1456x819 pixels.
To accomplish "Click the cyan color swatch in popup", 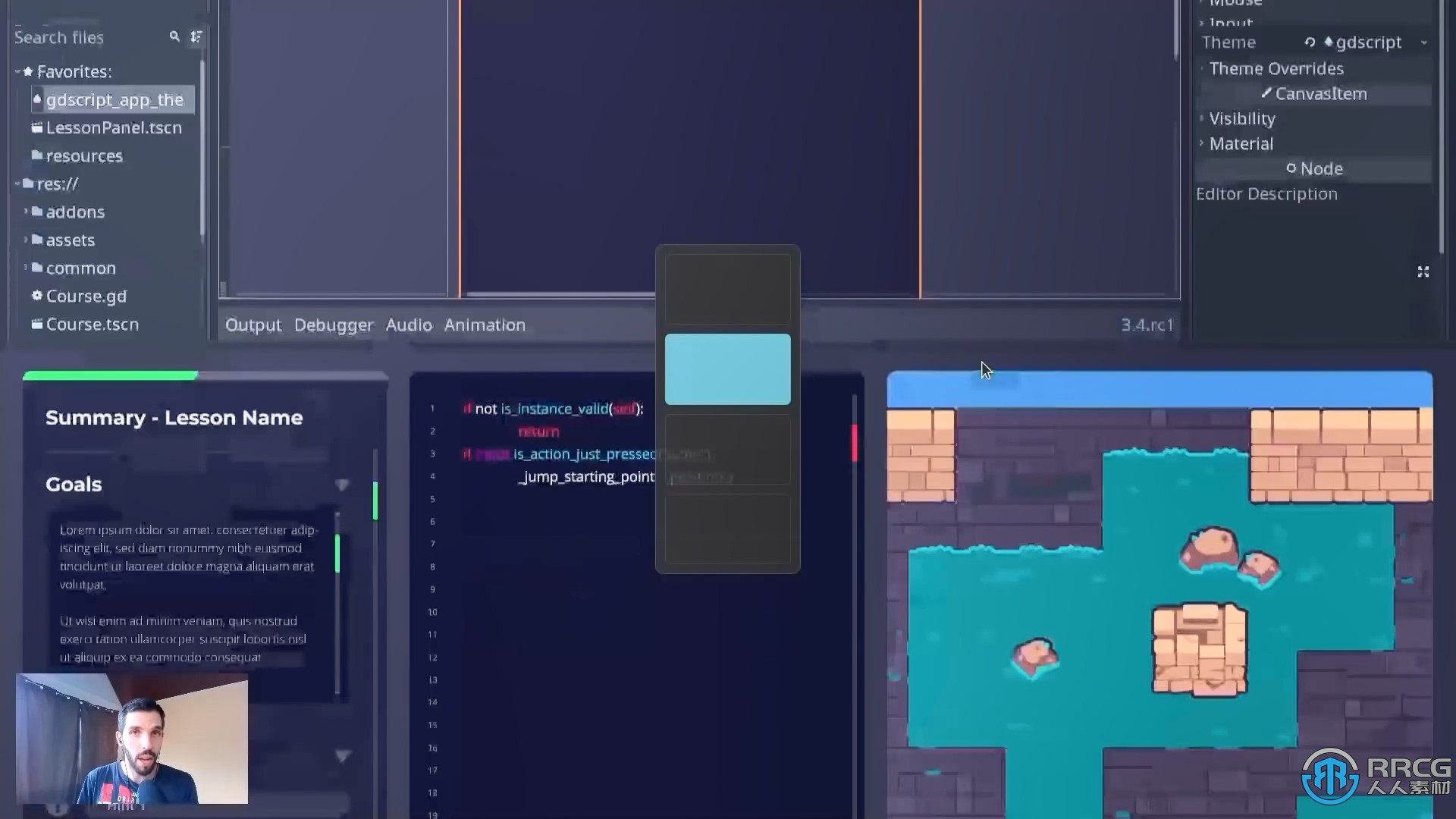I will click(x=727, y=368).
